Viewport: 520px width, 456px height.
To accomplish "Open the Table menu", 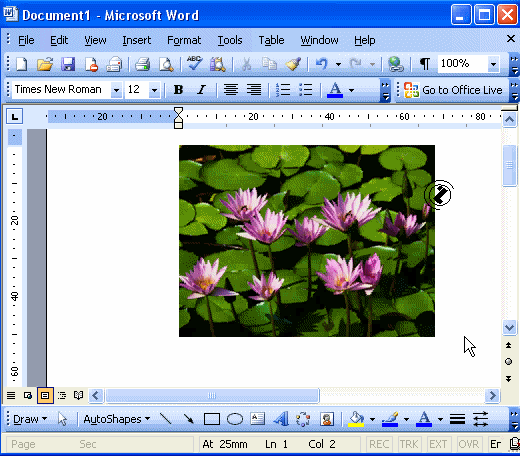I will click(x=271, y=40).
